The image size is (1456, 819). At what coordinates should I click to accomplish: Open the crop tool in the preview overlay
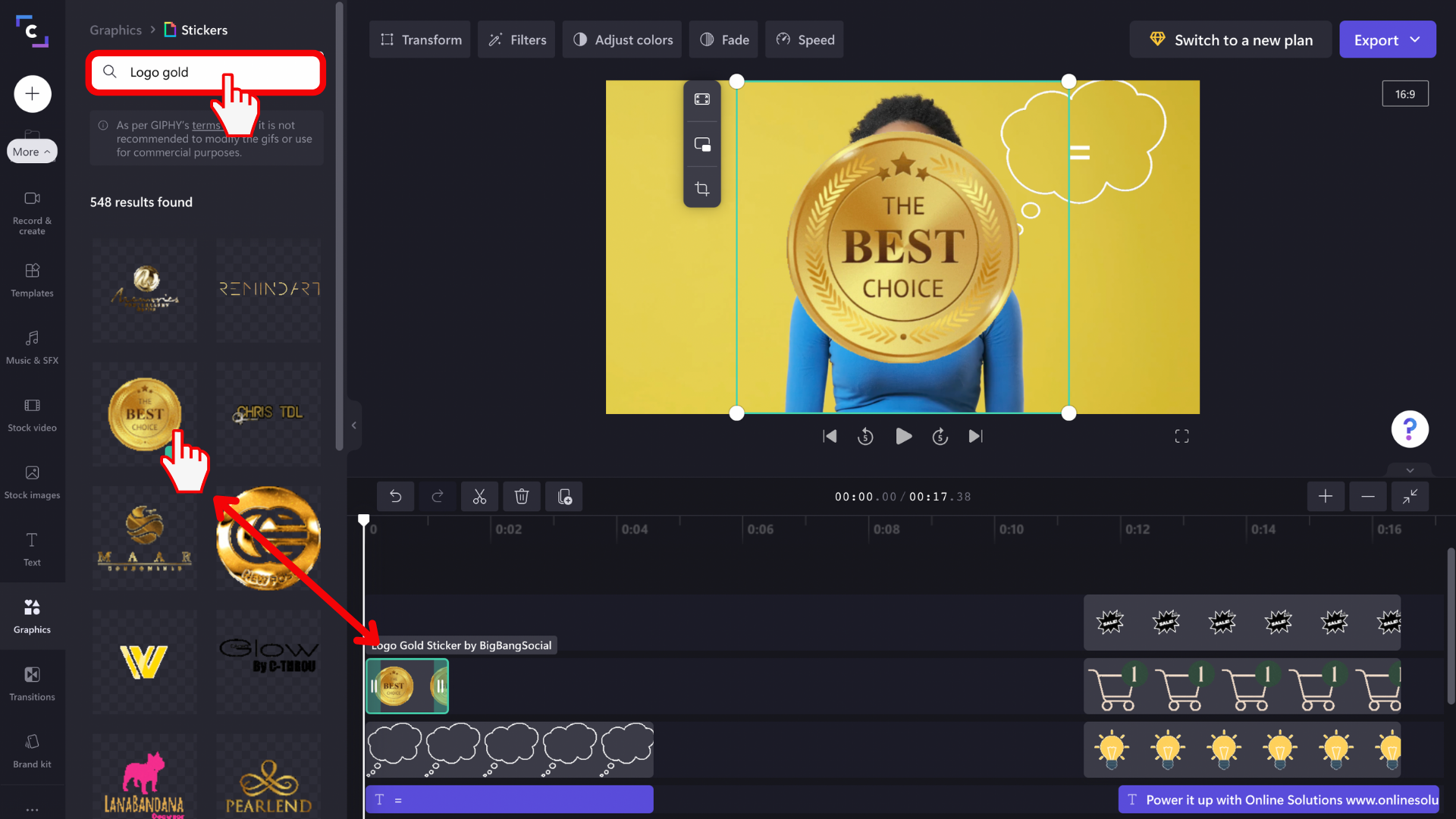702,188
